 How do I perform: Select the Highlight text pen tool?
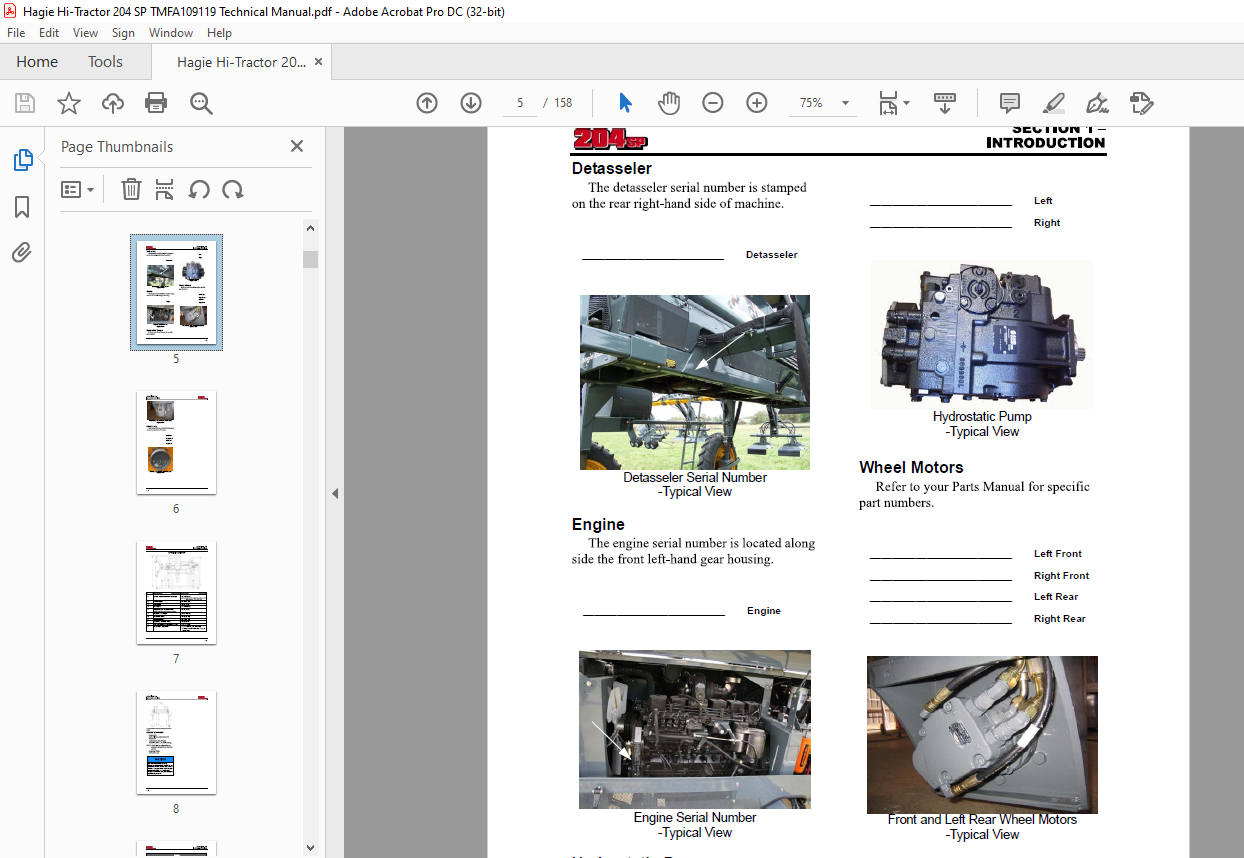[x=1053, y=103]
